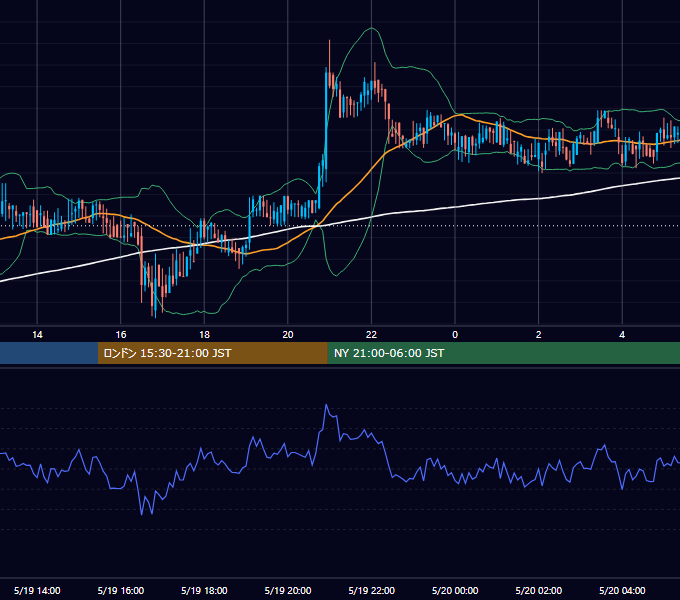Click the 5/20 02:00 date label

539,590
